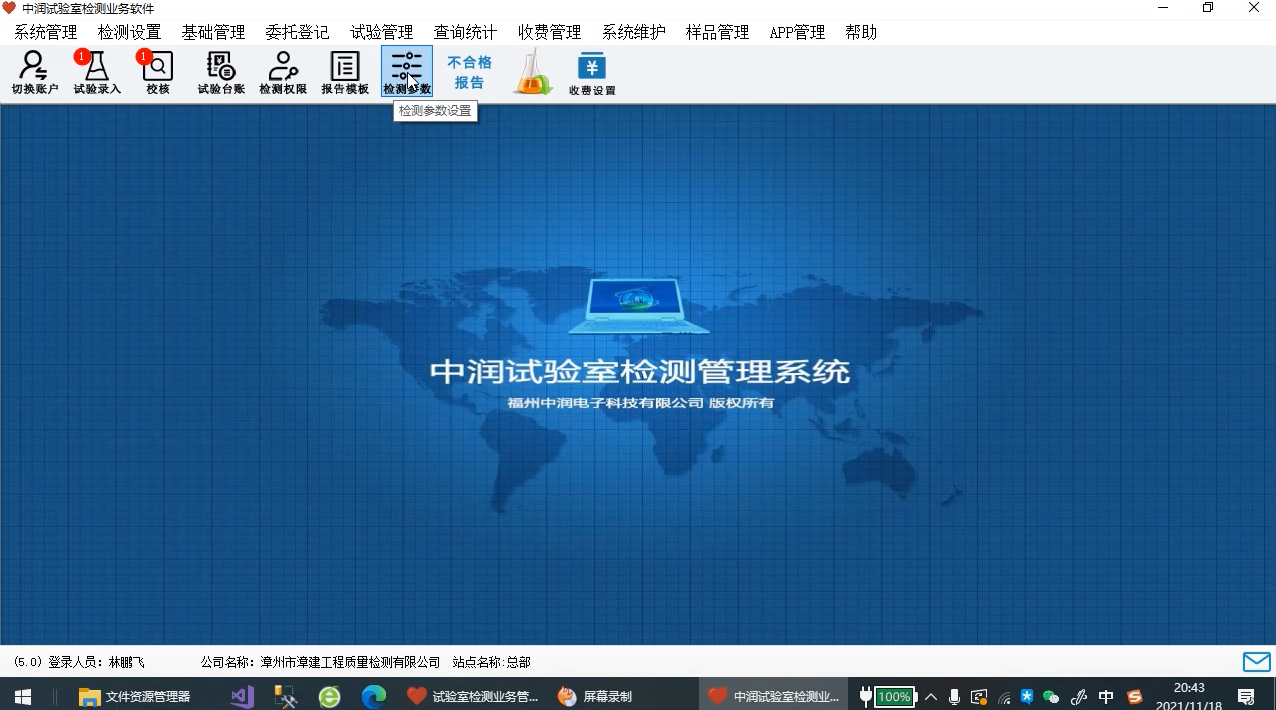Open 试验台账 test ledger
Screen dimensions: 1276x710
[221, 72]
